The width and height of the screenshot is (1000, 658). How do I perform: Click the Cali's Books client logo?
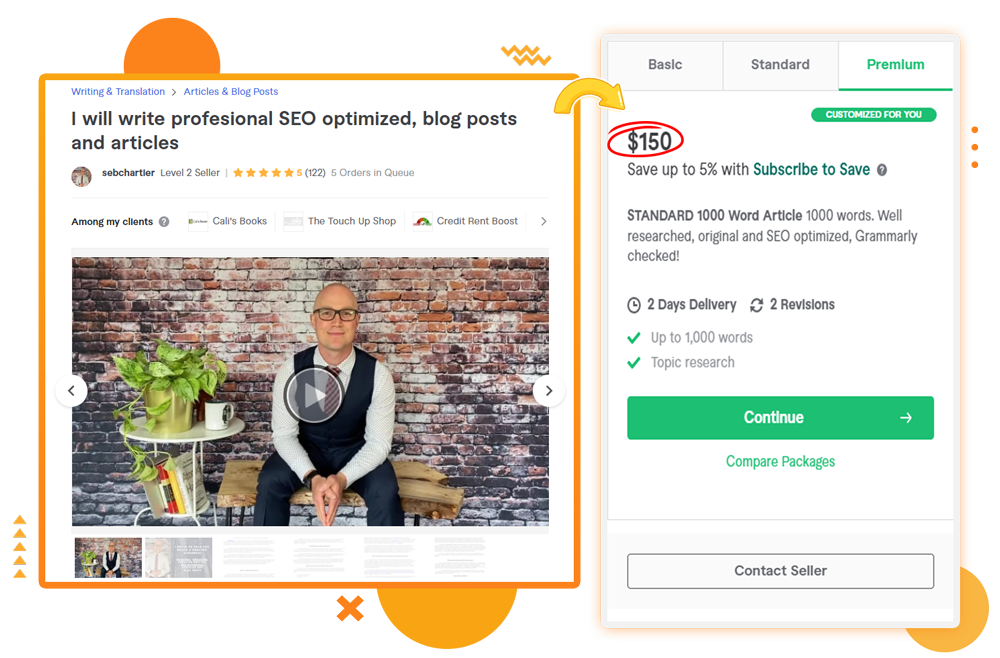point(198,221)
